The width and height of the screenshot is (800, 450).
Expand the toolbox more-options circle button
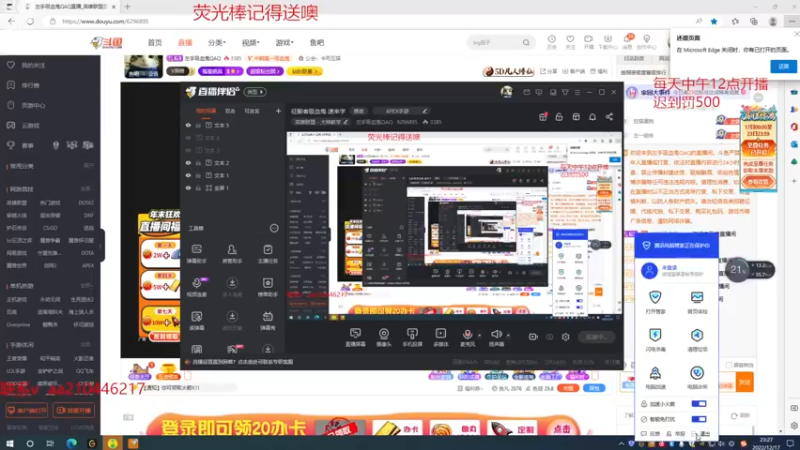tap(274, 228)
